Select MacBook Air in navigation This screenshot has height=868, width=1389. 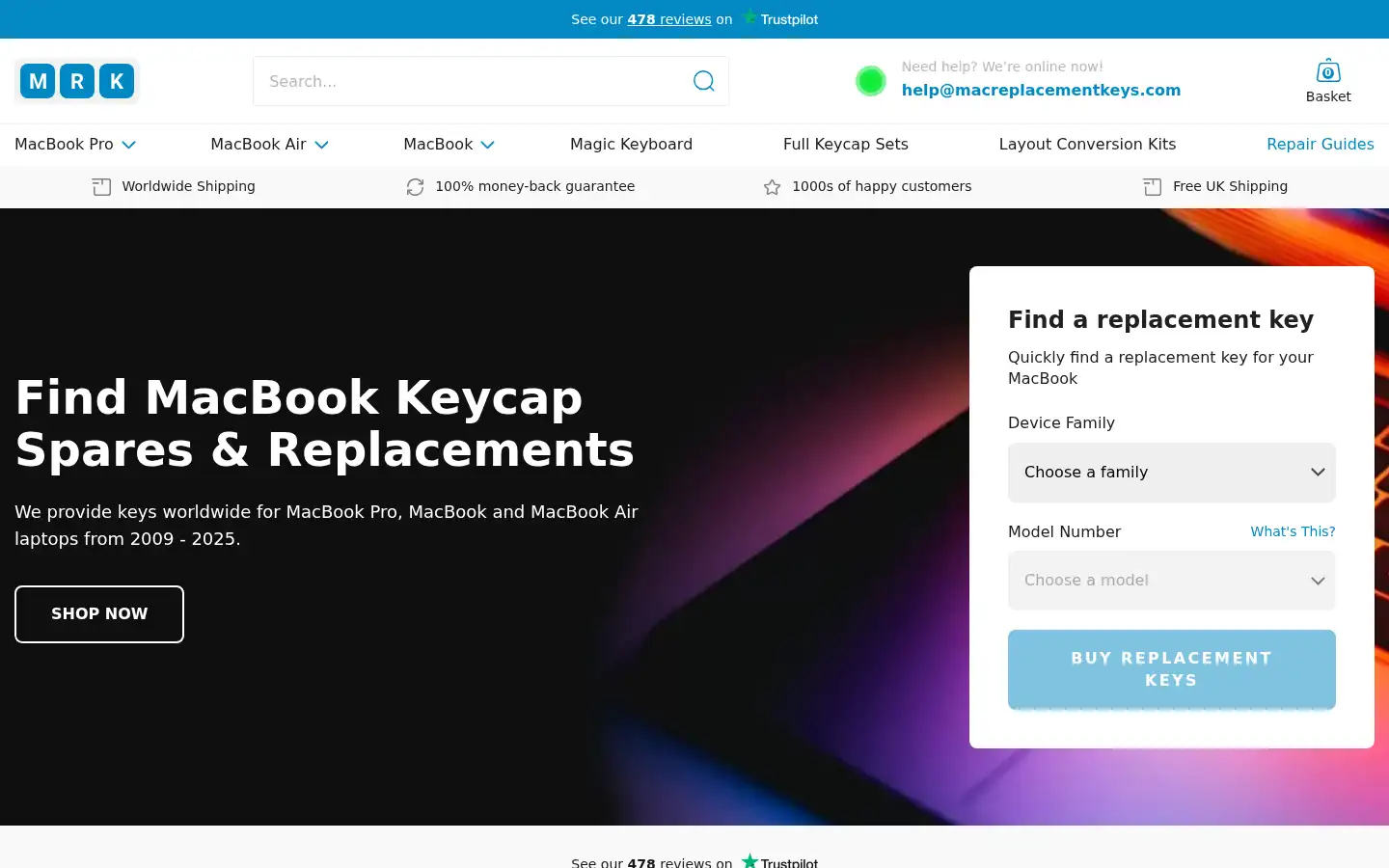tap(259, 144)
